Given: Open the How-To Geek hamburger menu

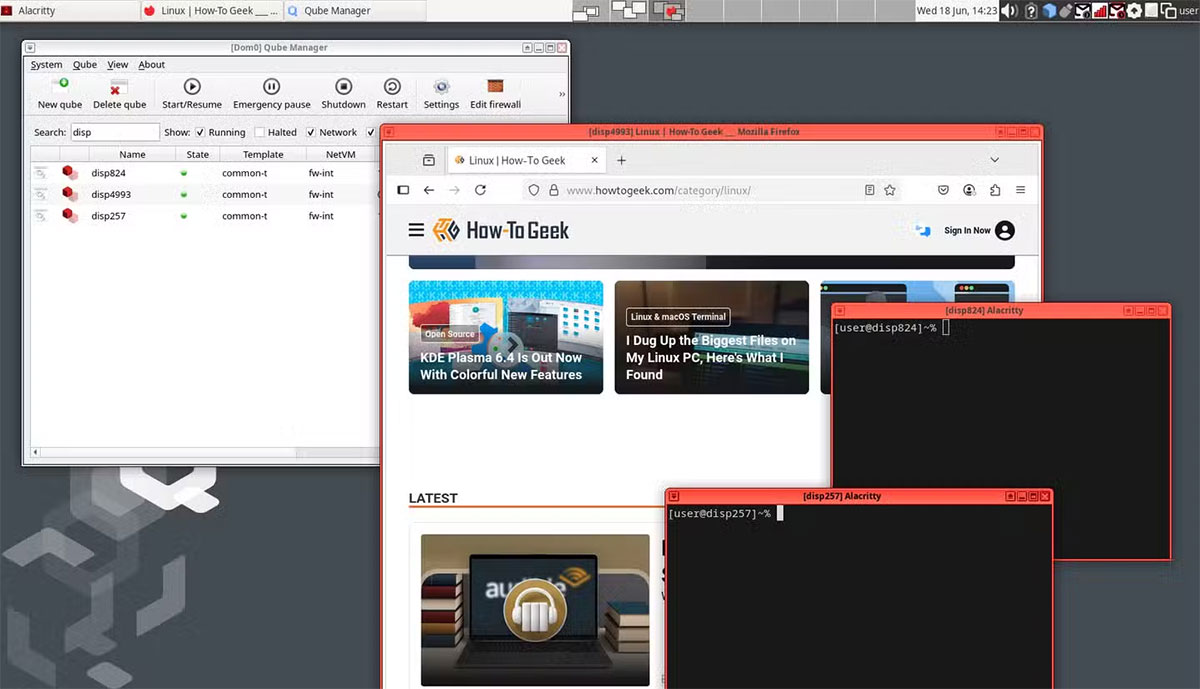Looking at the screenshot, I should tap(416, 229).
